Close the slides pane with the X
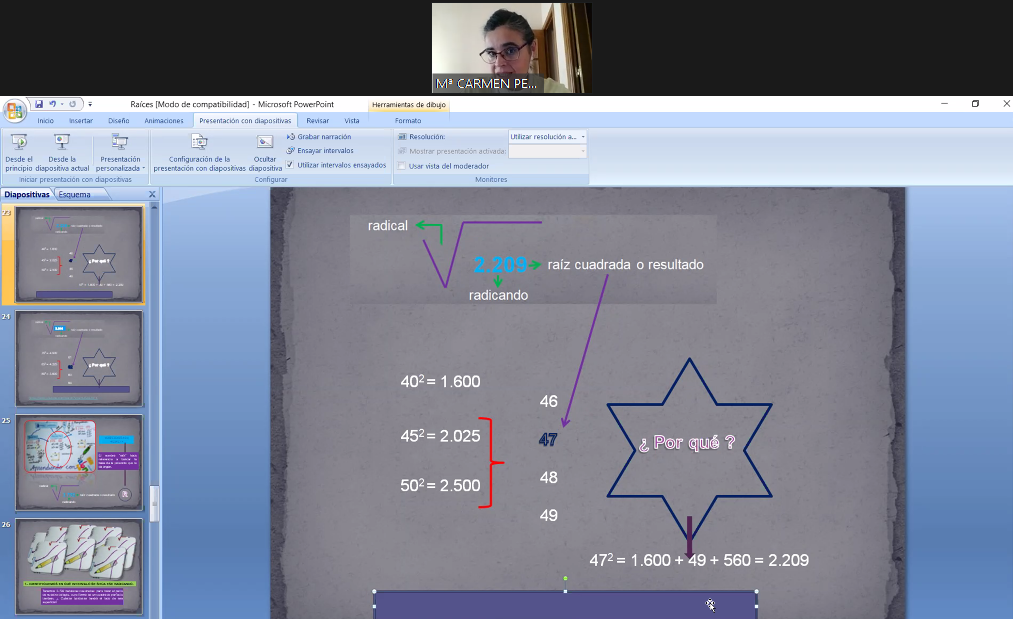The width and height of the screenshot is (1013, 619). click(x=152, y=195)
